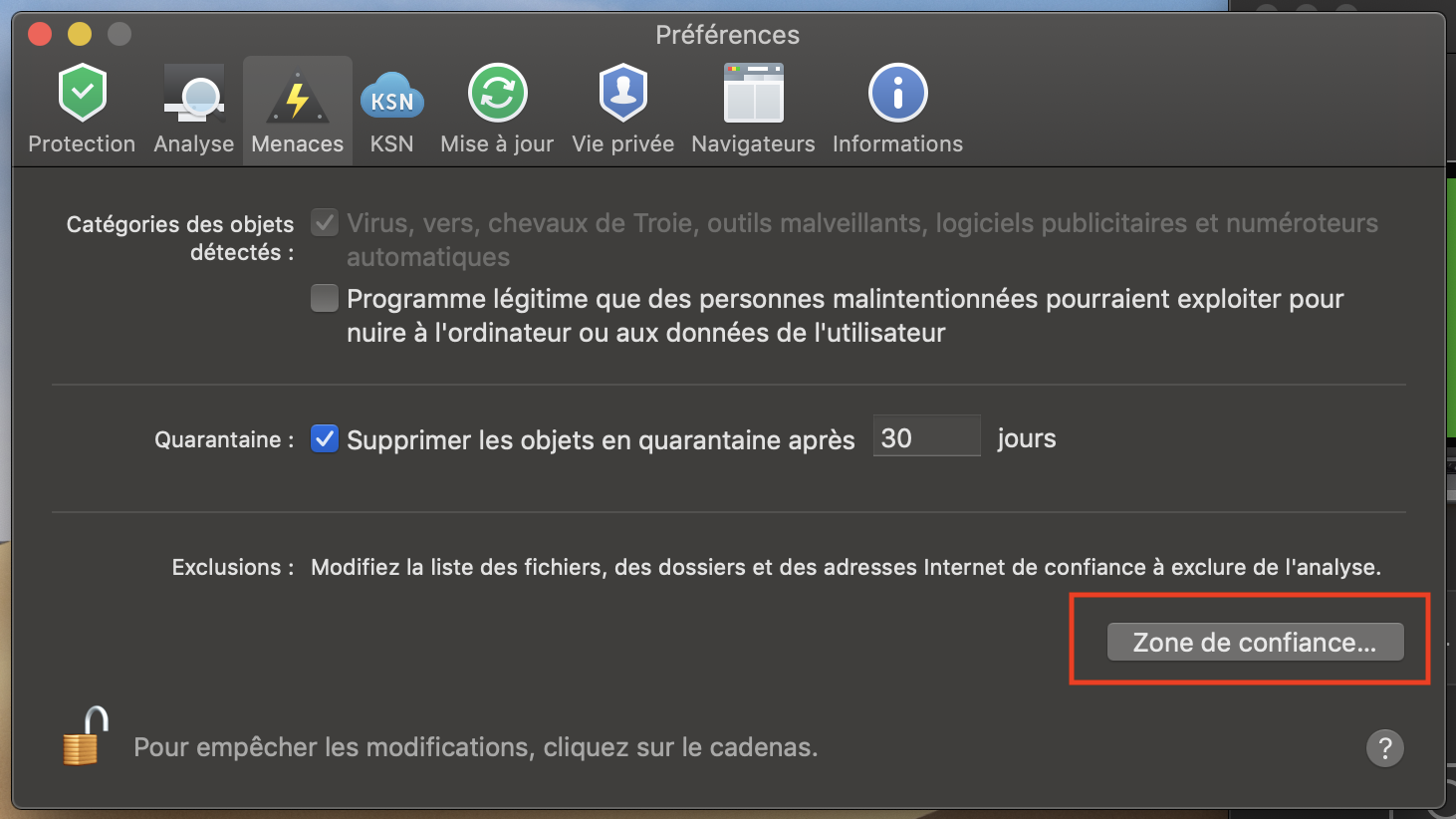Open help with the question mark button
This screenshot has height=819, width=1456.
[1384, 748]
